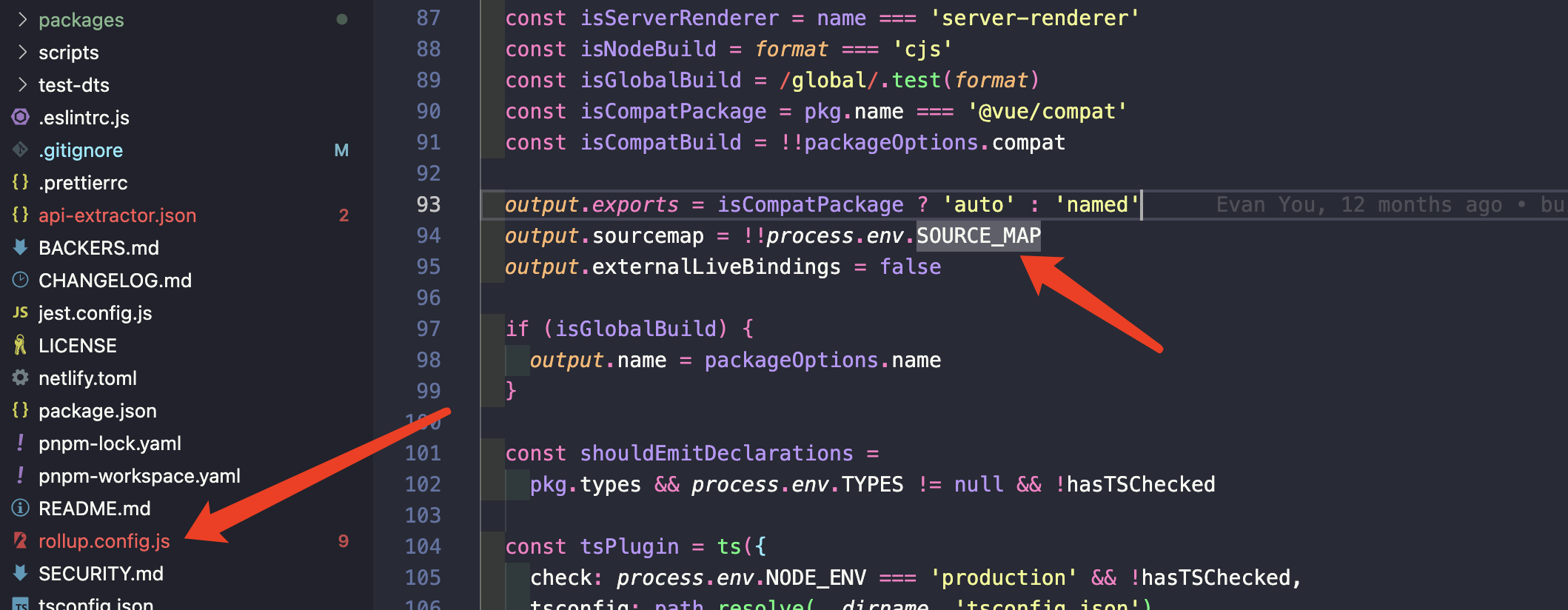Screen dimensions: 1568x610
Task: Click the api-extractor.json braces icon
Action: tap(21, 215)
